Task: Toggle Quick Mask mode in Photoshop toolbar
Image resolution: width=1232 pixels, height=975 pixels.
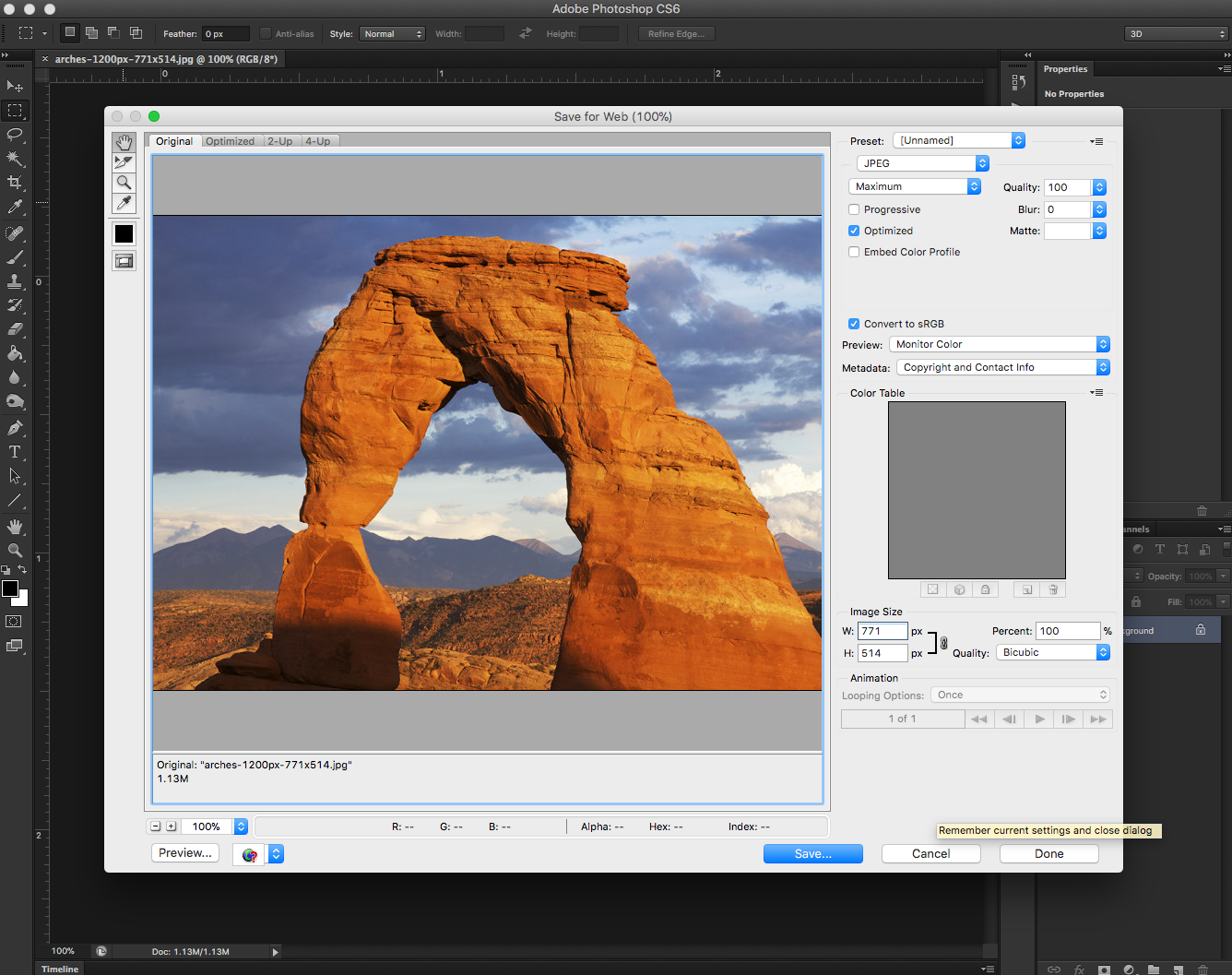Action: coord(14,622)
